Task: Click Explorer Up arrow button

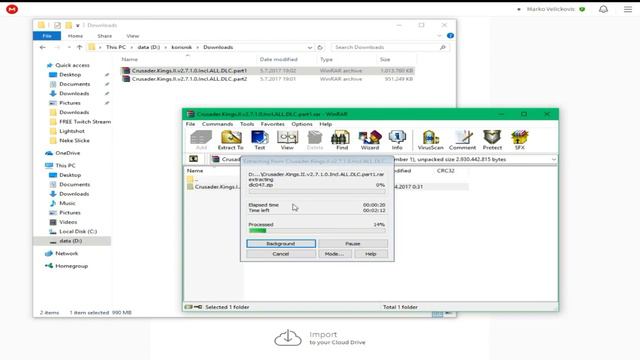Action: click(80, 47)
